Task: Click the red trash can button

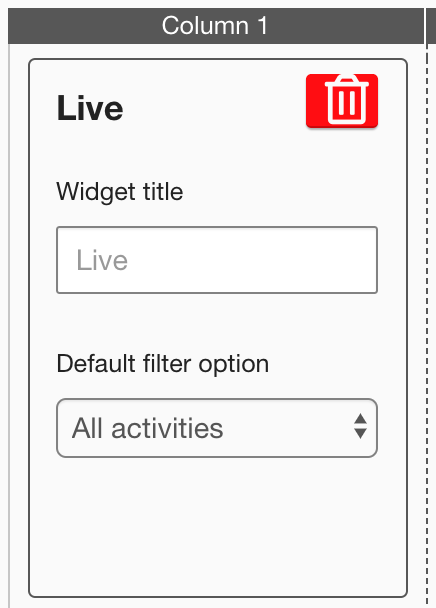Action: pyautogui.click(x=342, y=101)
